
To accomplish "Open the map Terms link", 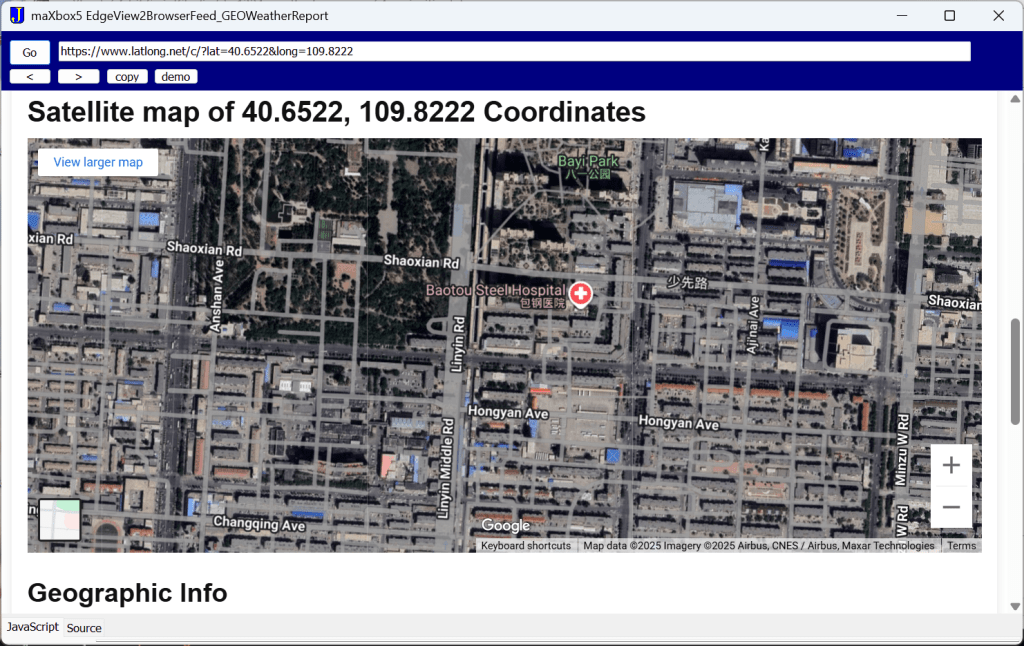I will (x=961, y=546).
